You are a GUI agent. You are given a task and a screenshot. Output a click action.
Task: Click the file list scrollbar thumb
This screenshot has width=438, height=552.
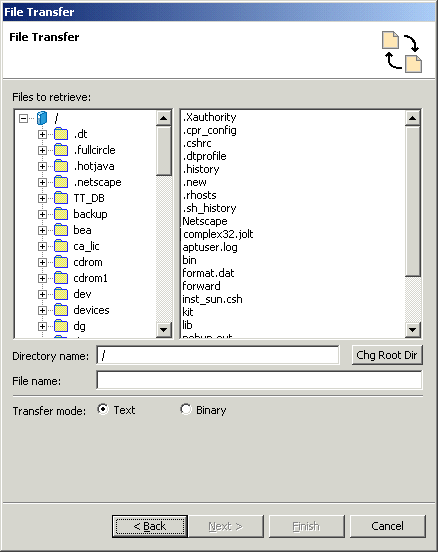(413, 201)
